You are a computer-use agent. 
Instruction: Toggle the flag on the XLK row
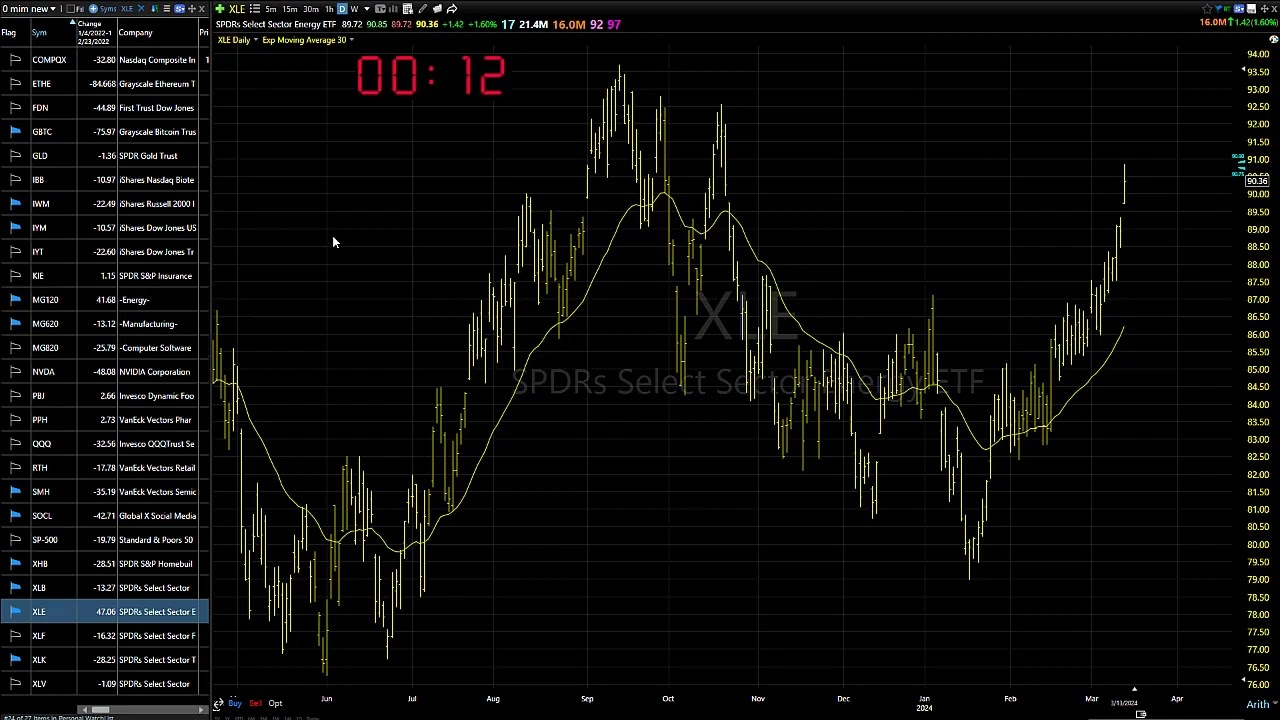(x=15, y=660)
